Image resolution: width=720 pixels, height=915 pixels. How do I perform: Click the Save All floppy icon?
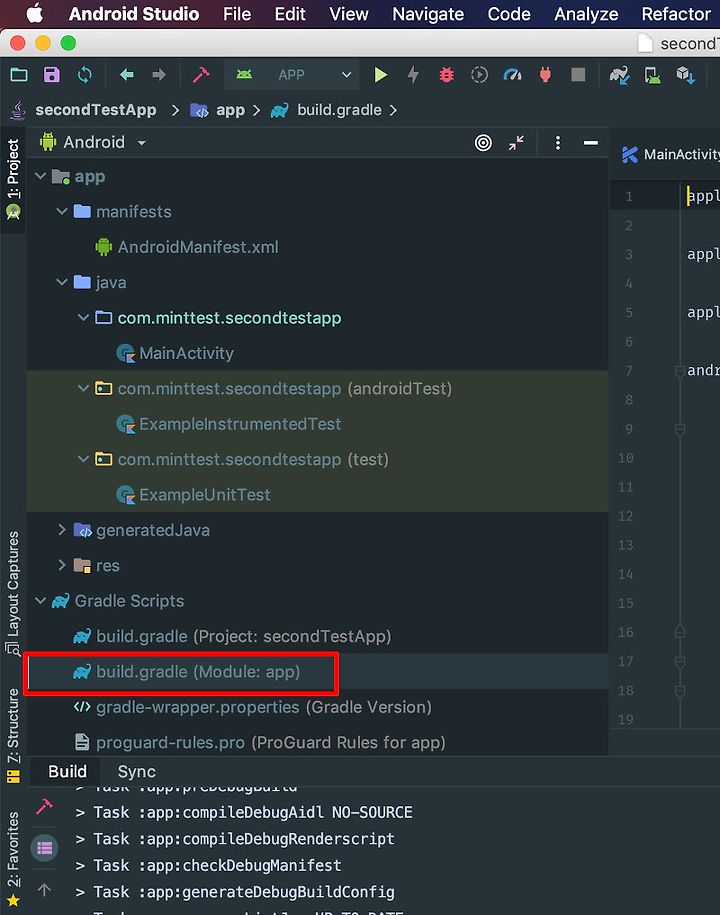coord(52,75)
